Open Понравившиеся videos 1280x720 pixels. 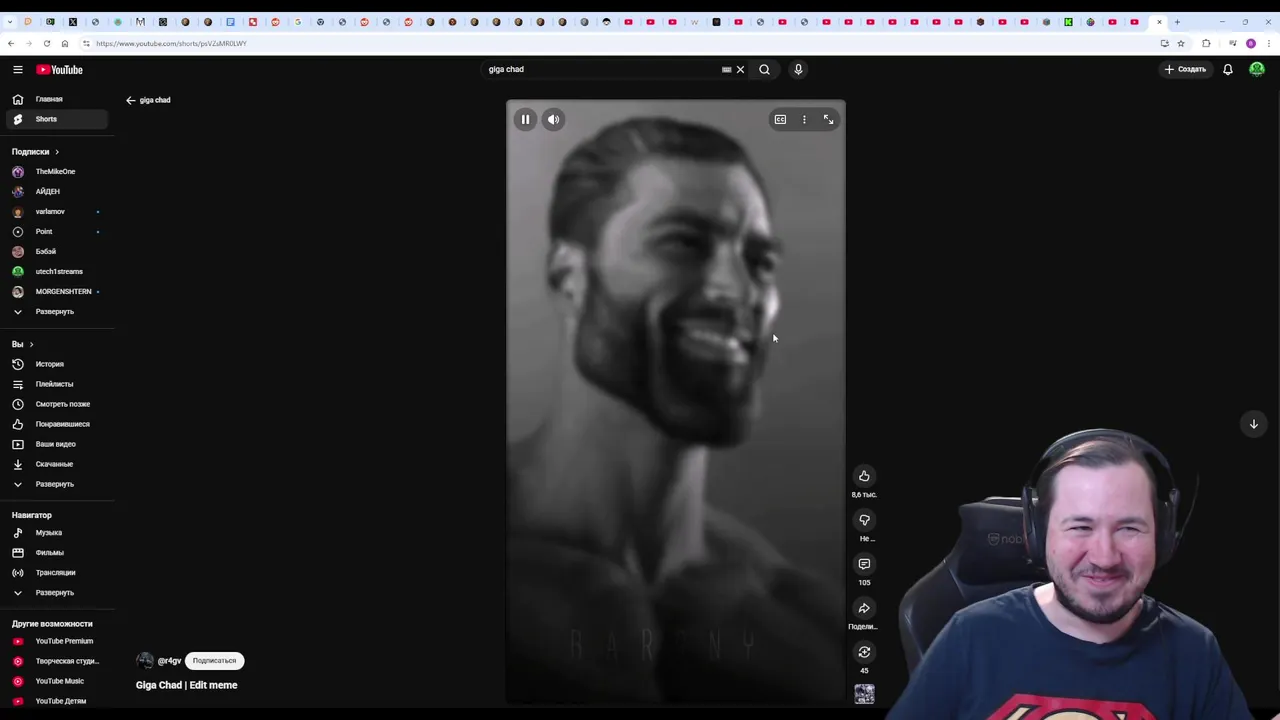point(56,424)
